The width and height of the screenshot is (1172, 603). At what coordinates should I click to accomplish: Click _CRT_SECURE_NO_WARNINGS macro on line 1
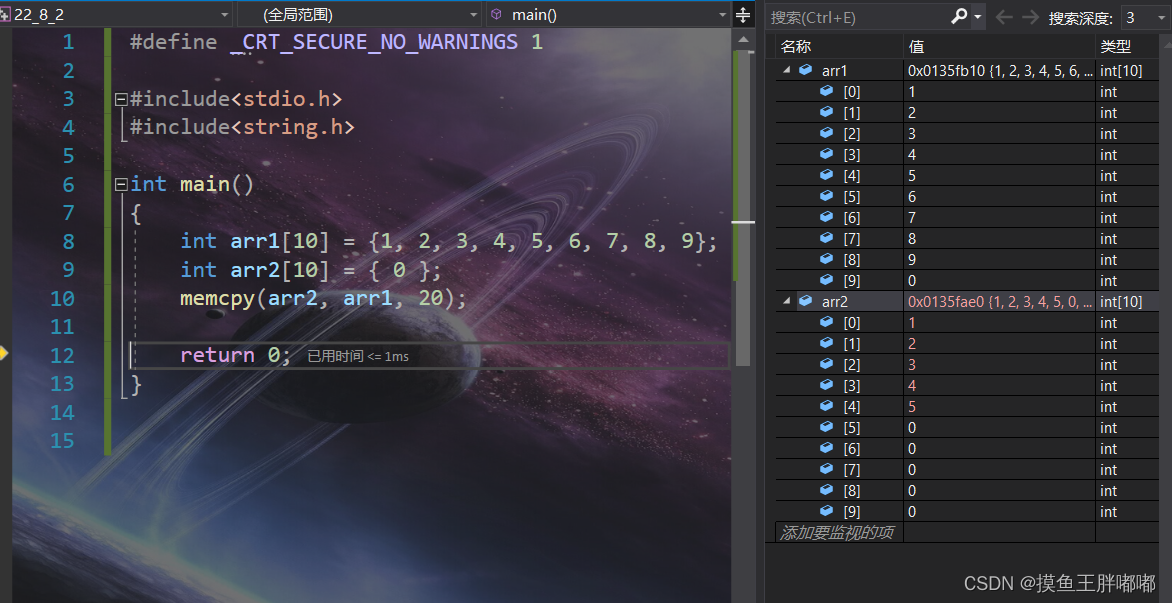pyautogui.click(x=374, y=42)
